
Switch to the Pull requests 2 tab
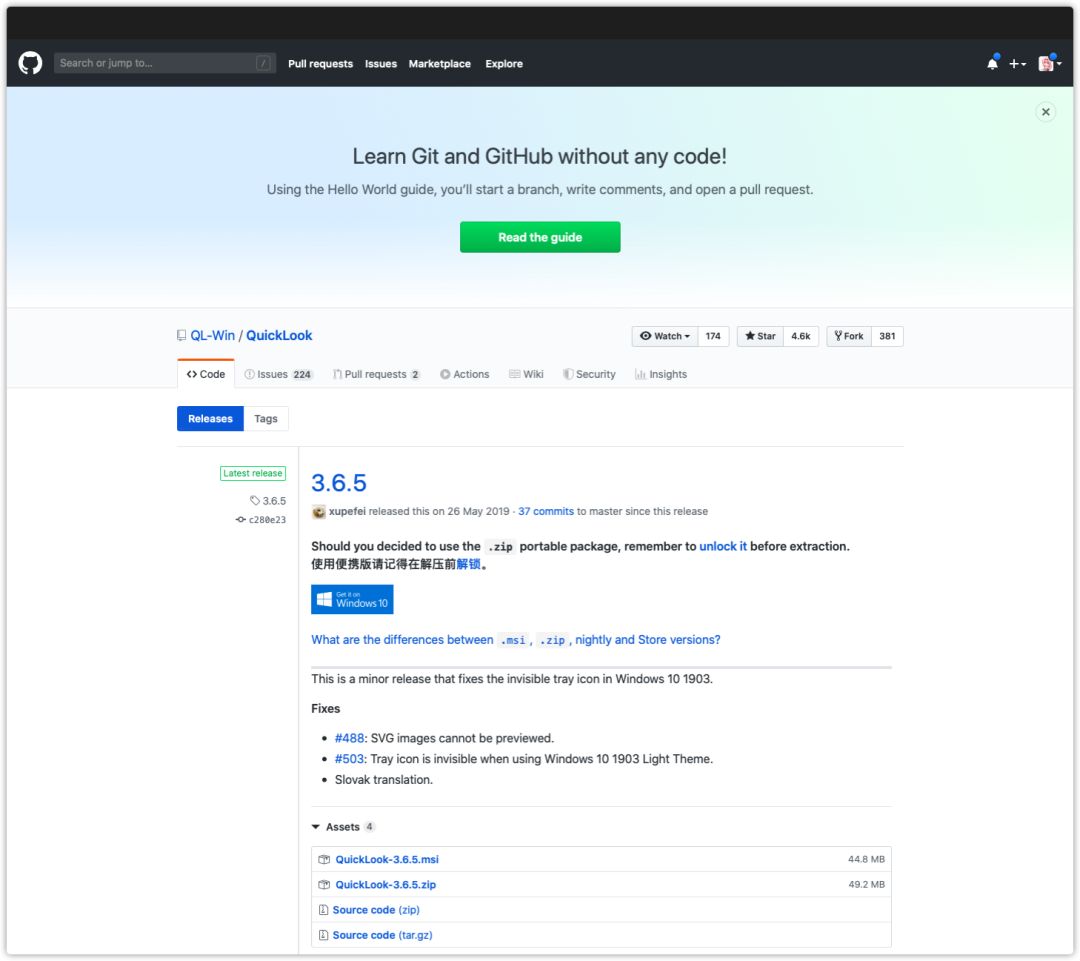click(x=376, y=374)
